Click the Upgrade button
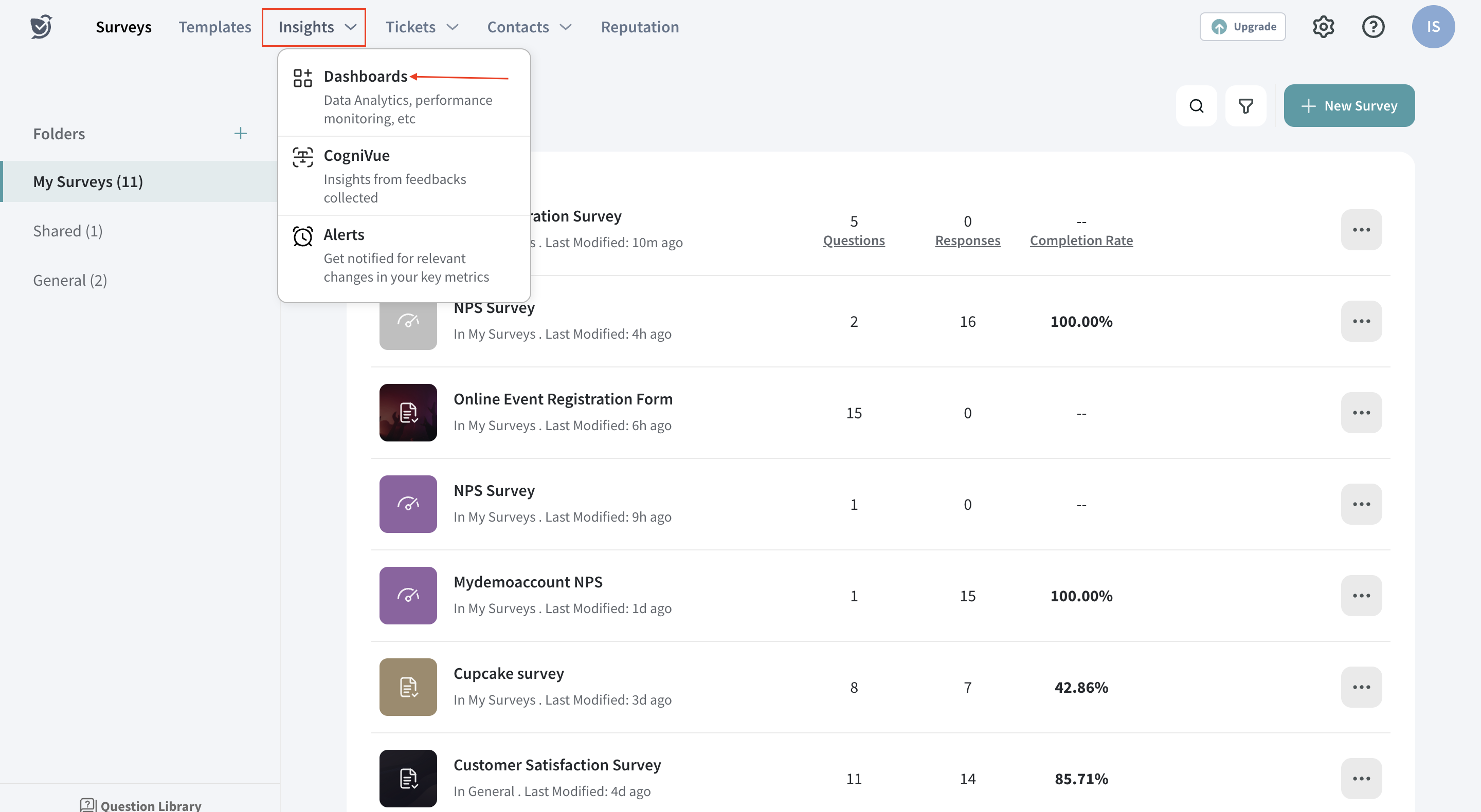The image size is (1481, 812). tap(1242, 26)
